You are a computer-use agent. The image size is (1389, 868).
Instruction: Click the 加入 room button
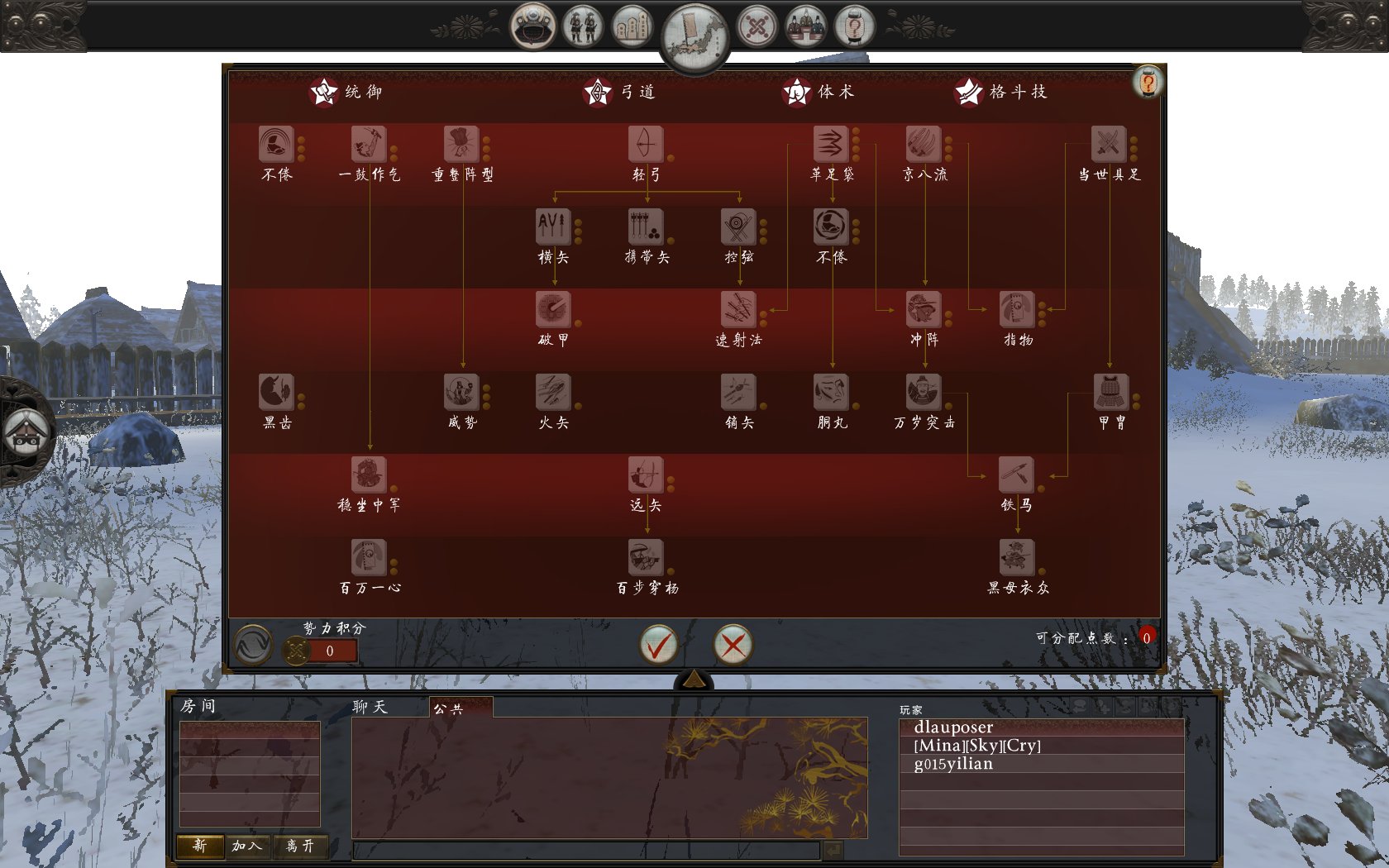pyautogui.click(x=247, y=846)
